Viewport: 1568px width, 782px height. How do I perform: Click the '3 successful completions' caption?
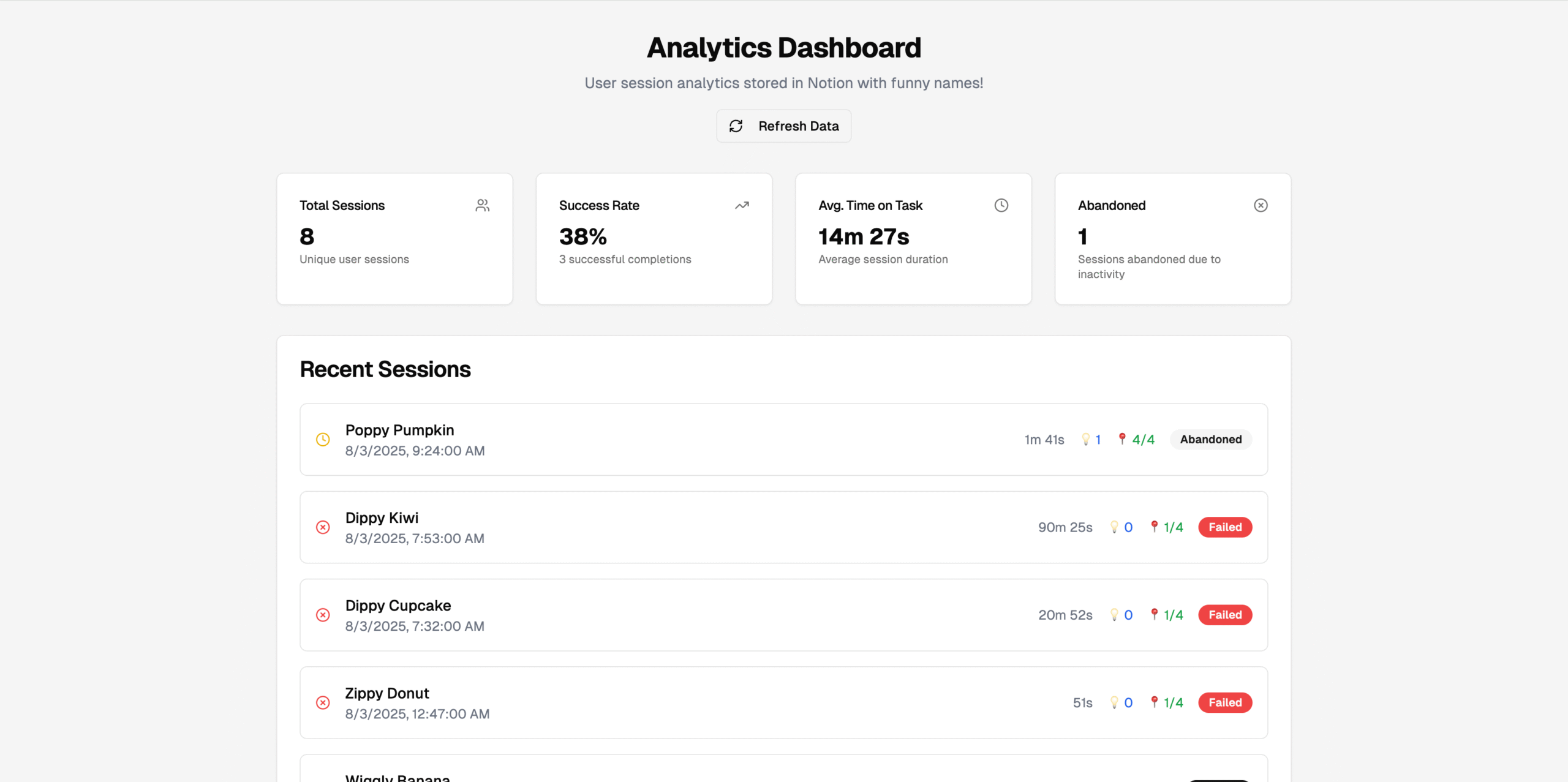[625, 259]
